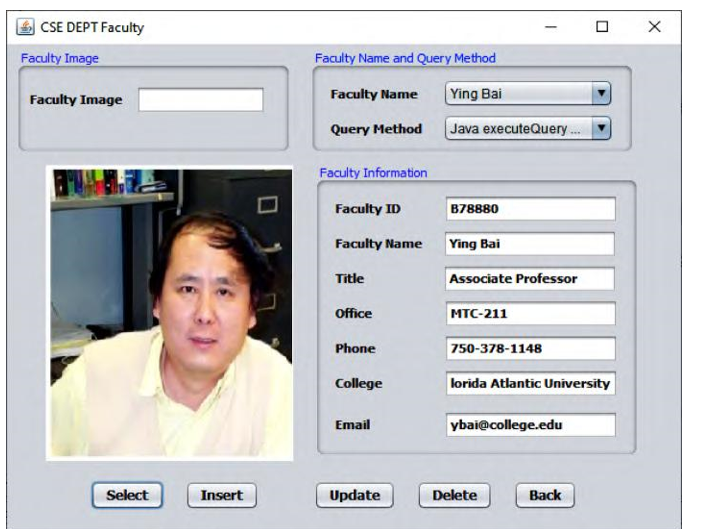The height and width of the screenshot is (529, 705).
Task: Click the "Phone" label
Action: coord(355,348)
